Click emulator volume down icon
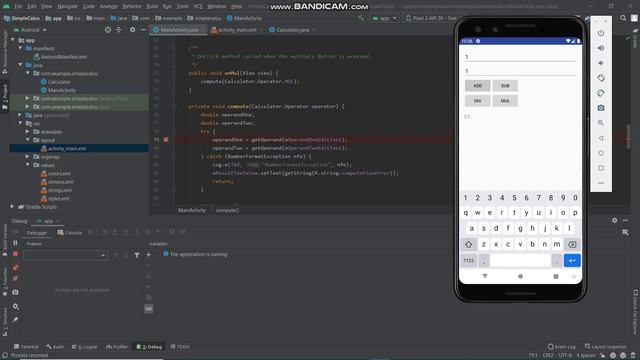 (601, 63)
